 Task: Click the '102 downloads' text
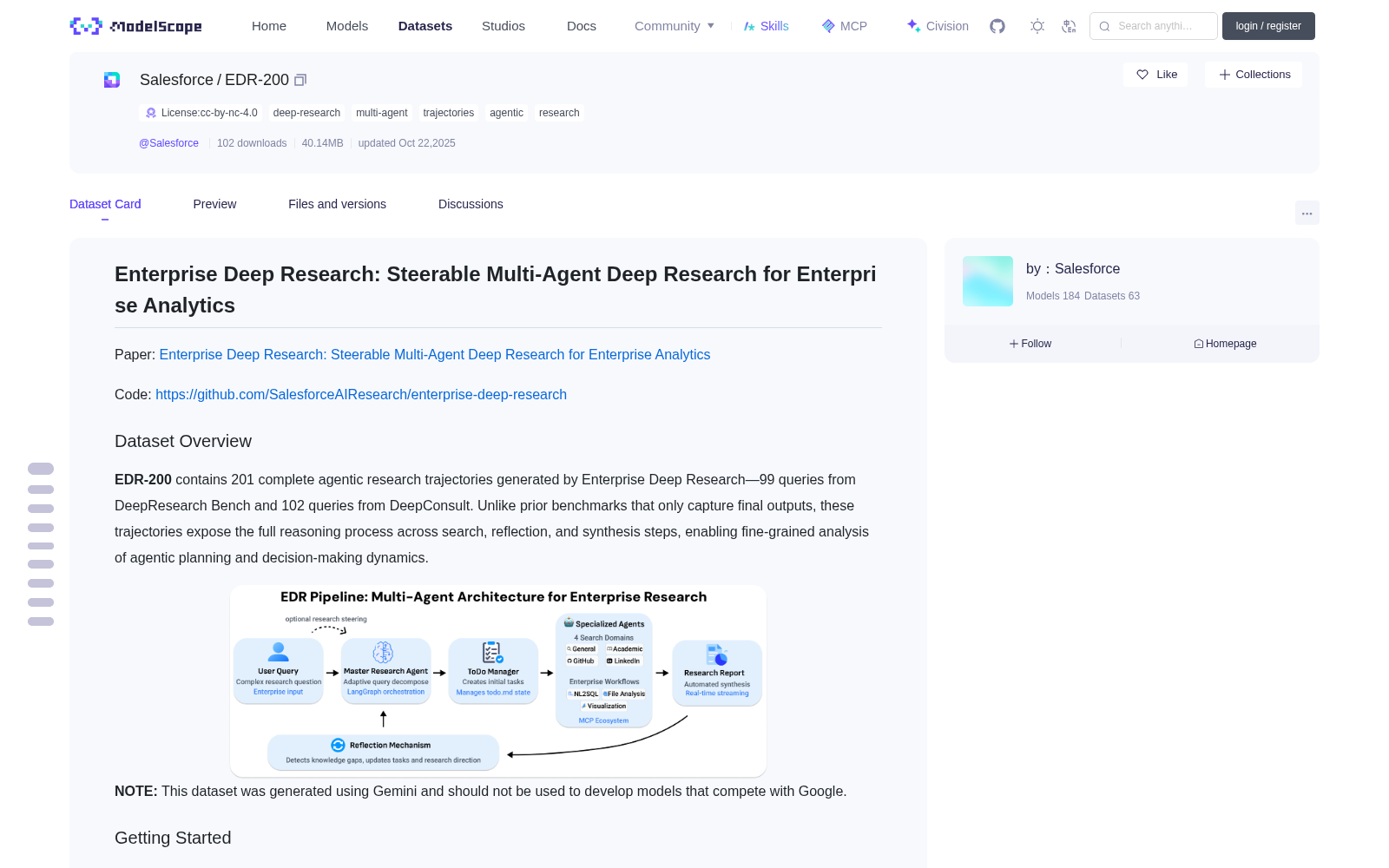(252, 143)
